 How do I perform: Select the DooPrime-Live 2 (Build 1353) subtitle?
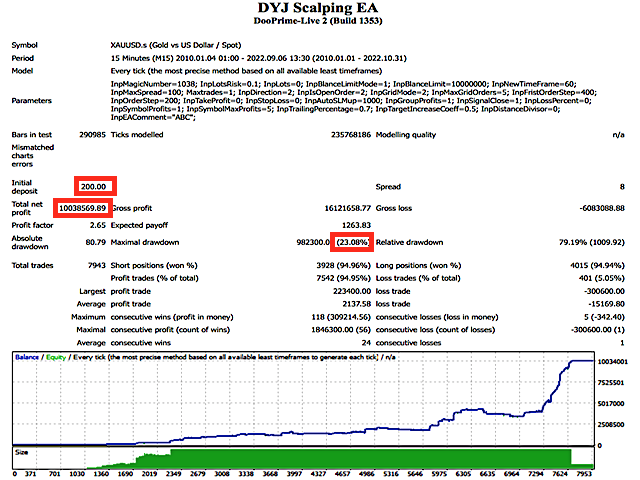click(x=318, y=21)
